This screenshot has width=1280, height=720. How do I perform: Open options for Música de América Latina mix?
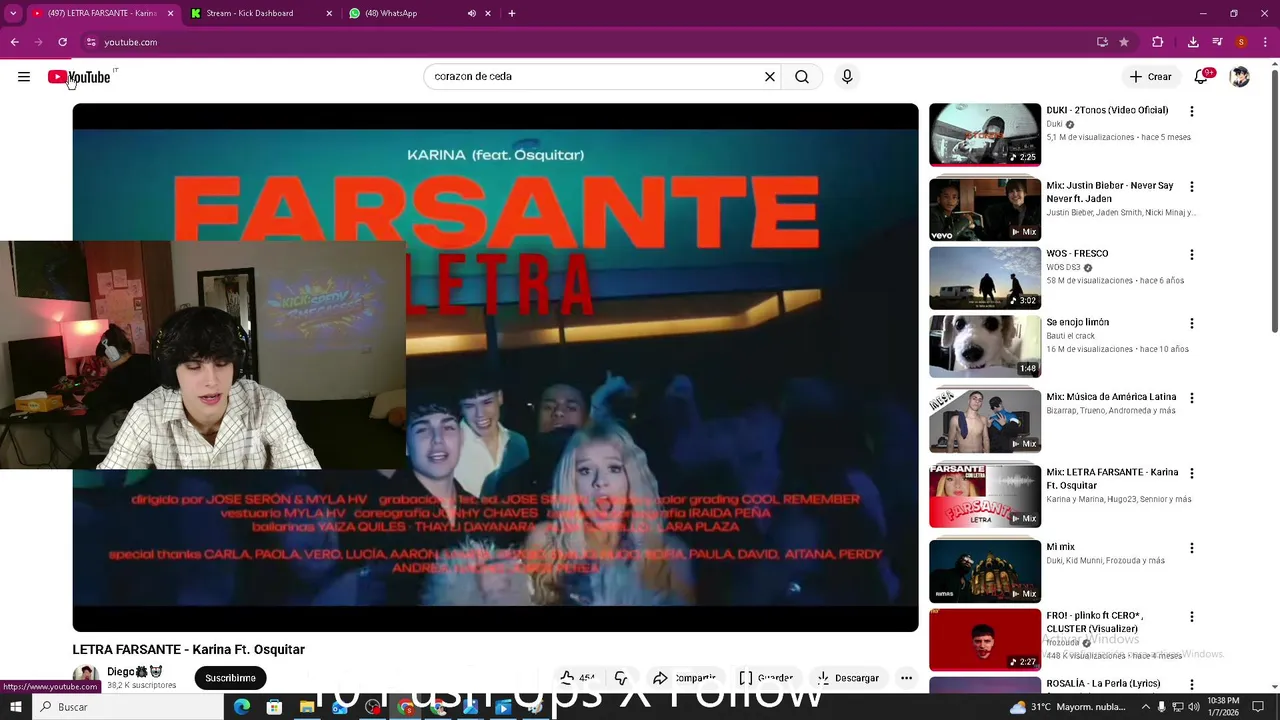coord(1191,398)
